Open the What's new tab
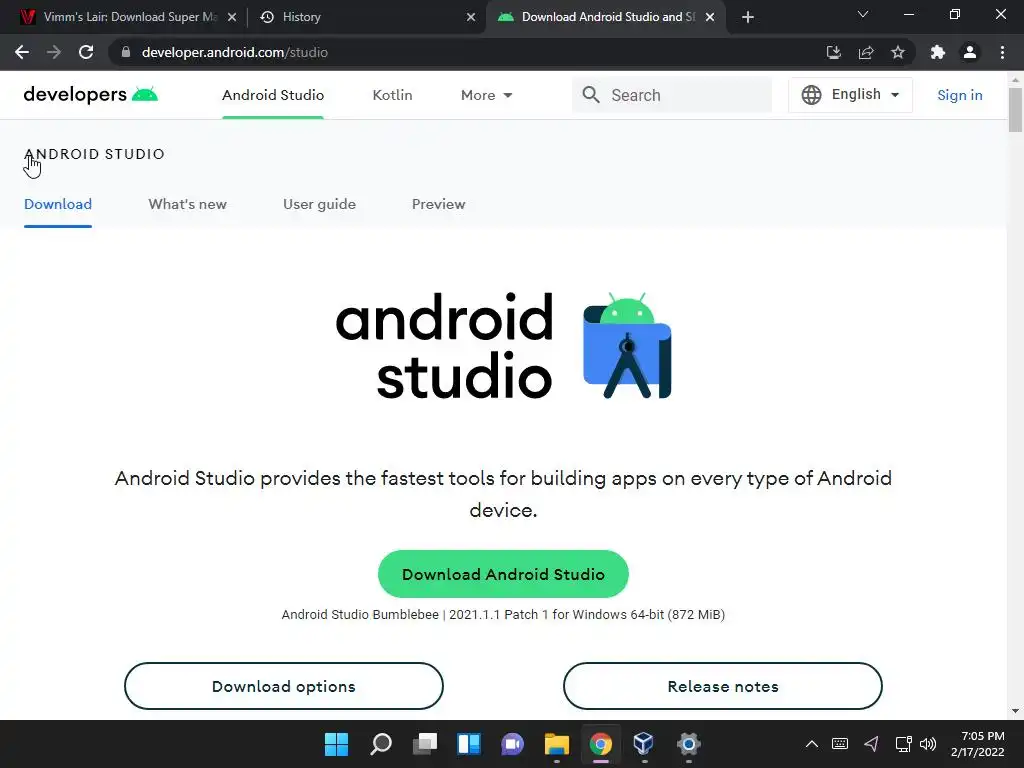1024x768 pixels. 187,204
